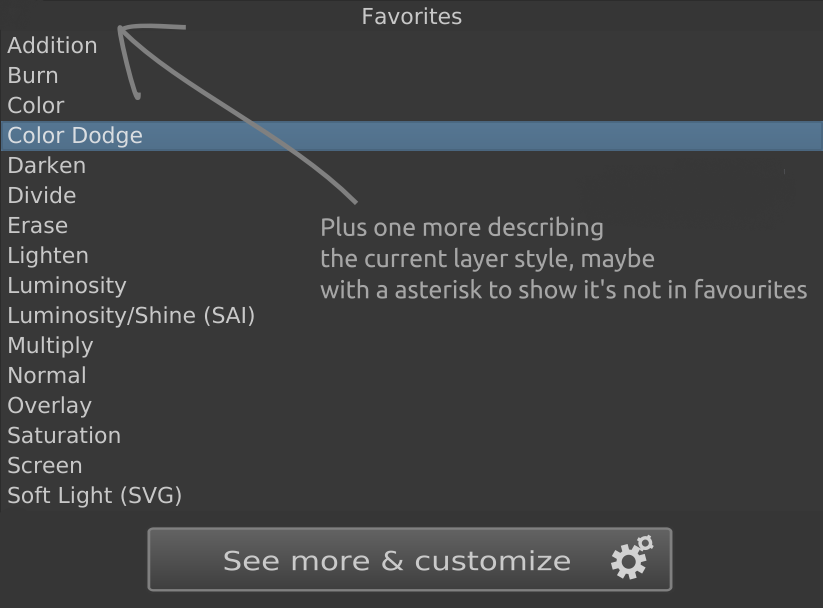Pick the Luminosity blending mode
Screen dimensions: 823x608
coord(67,286)
